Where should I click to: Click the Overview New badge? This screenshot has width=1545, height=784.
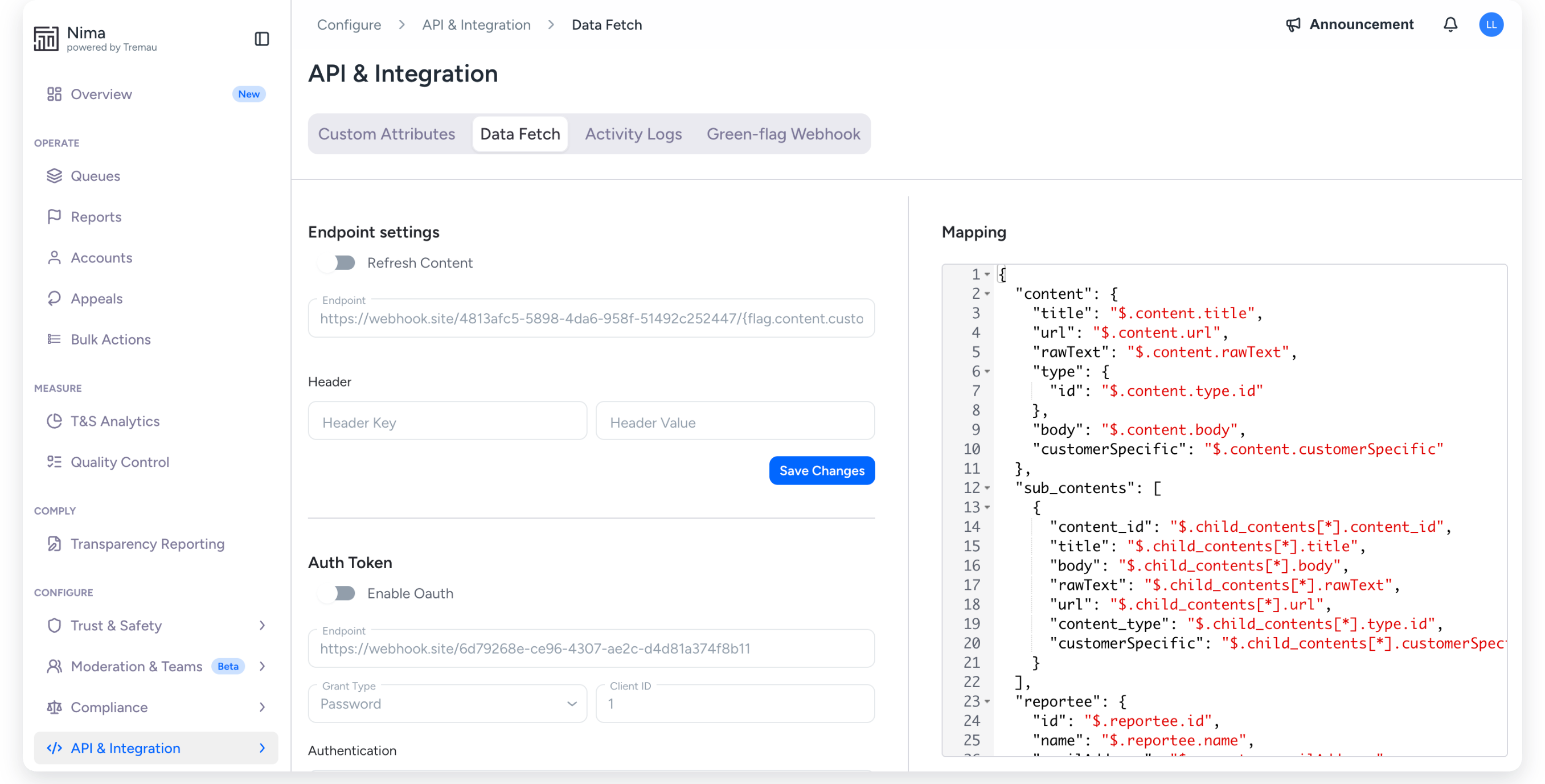249,94
